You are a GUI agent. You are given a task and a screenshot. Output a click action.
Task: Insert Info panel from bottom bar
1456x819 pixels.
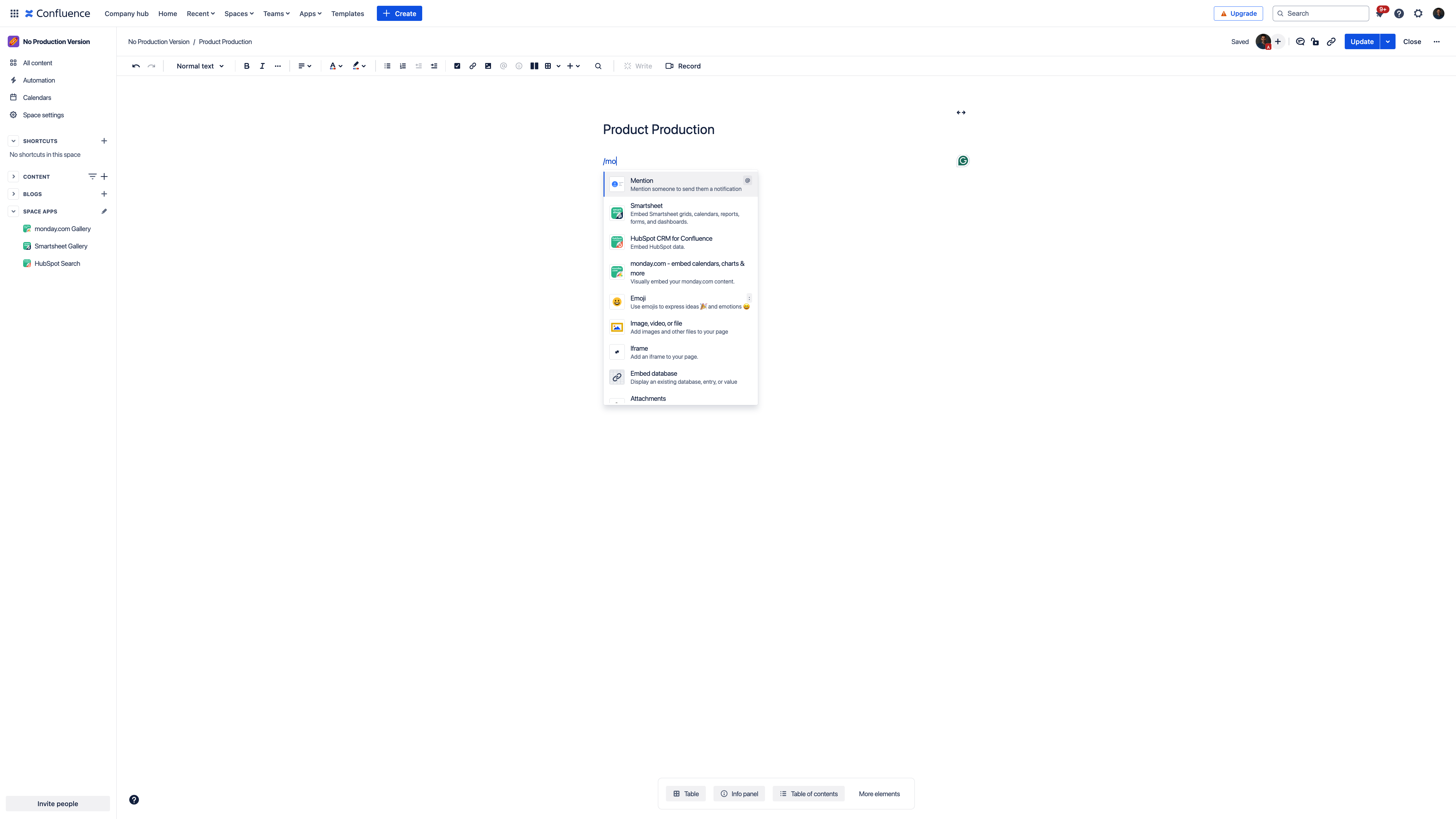click(x=739, y=794)
